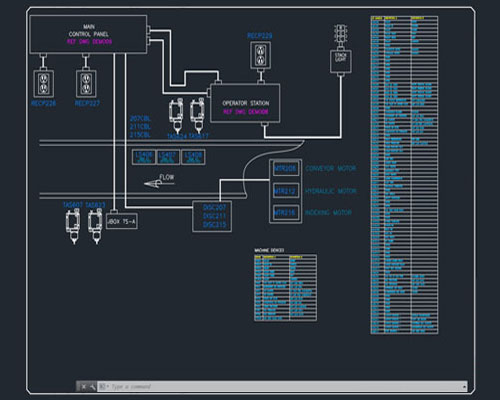Screen dimensions: 500x400
Task: Click the '207CBL' cable label
Action: (x=140, y=118)
